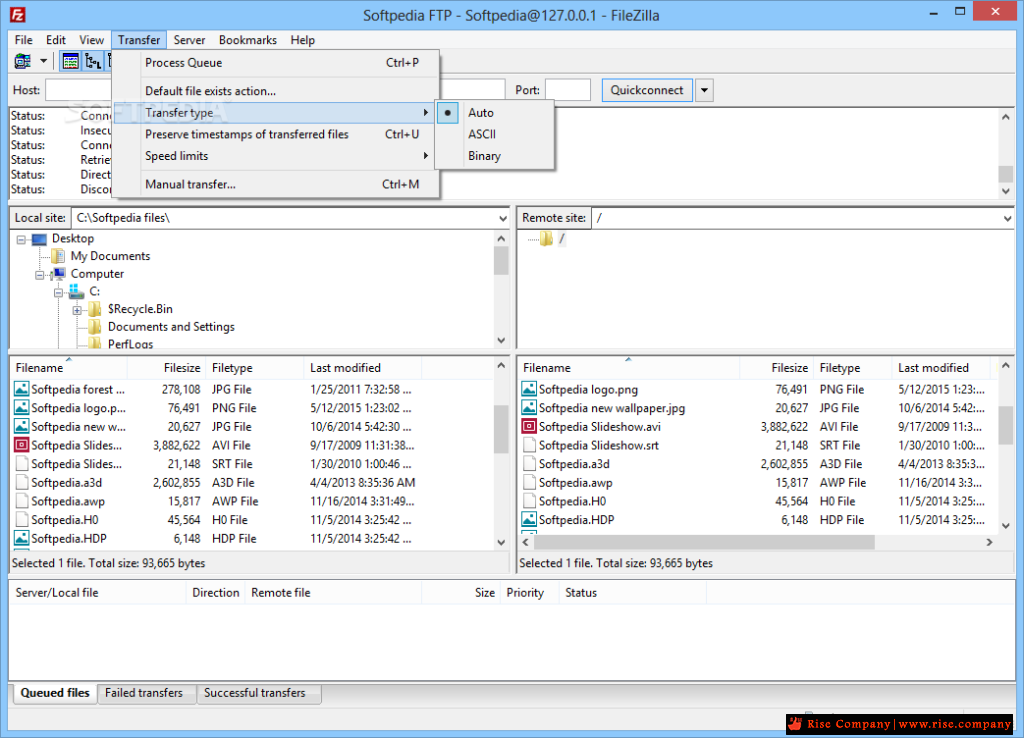1024x738 pixels.
Task: Open the Site Manager icon
Action: (23, 61)
